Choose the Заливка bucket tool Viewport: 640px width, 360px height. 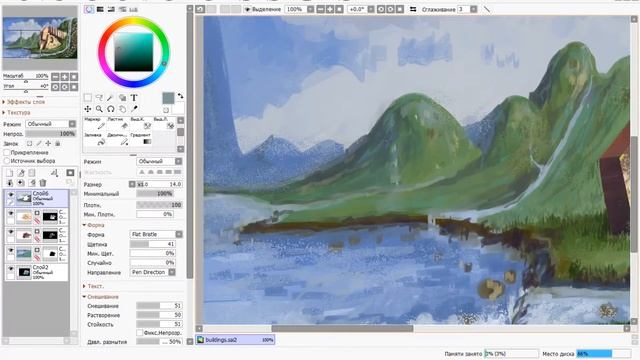click(x=94, y=139)
